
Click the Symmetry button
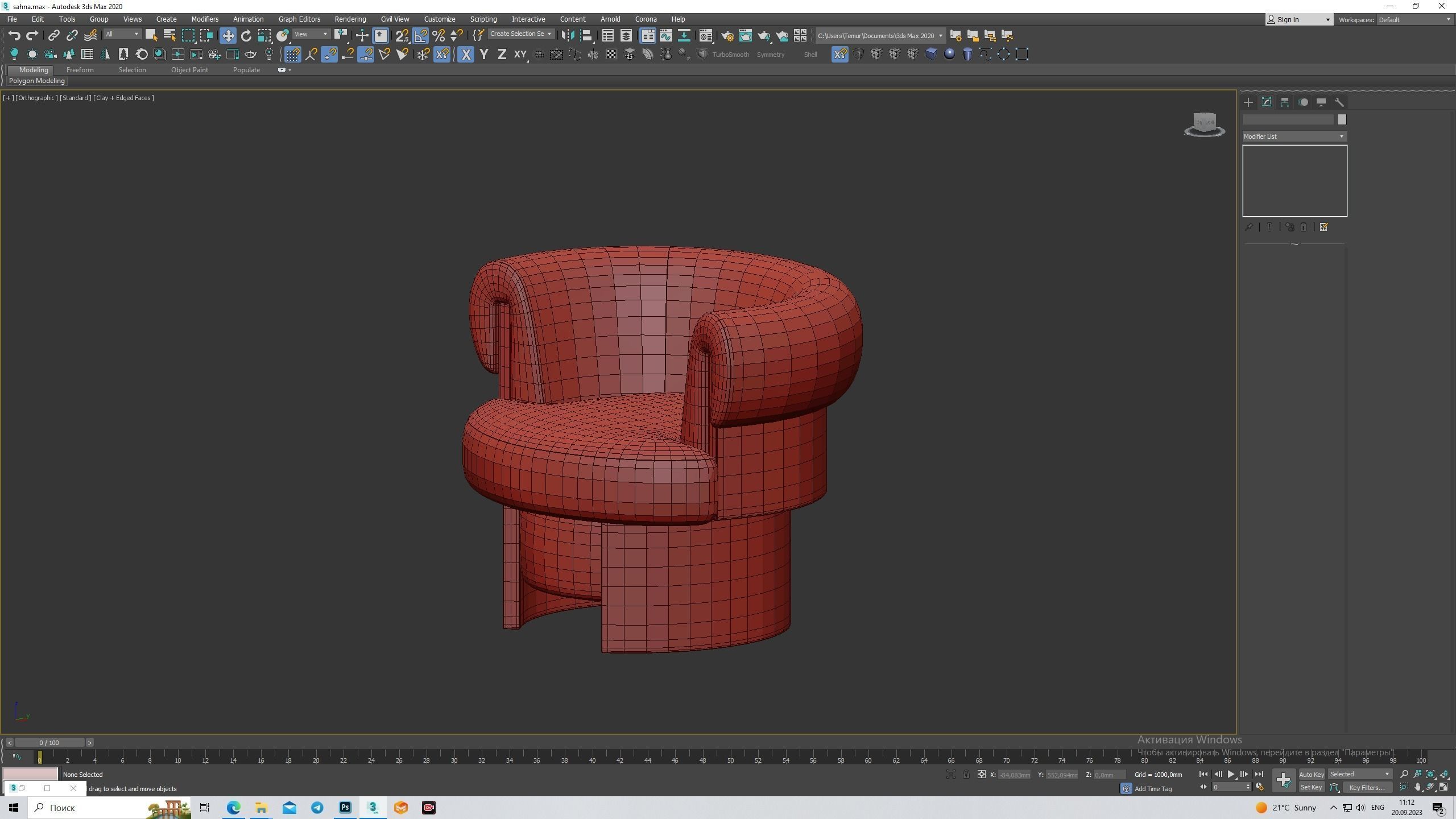click(x=771, y=55)
